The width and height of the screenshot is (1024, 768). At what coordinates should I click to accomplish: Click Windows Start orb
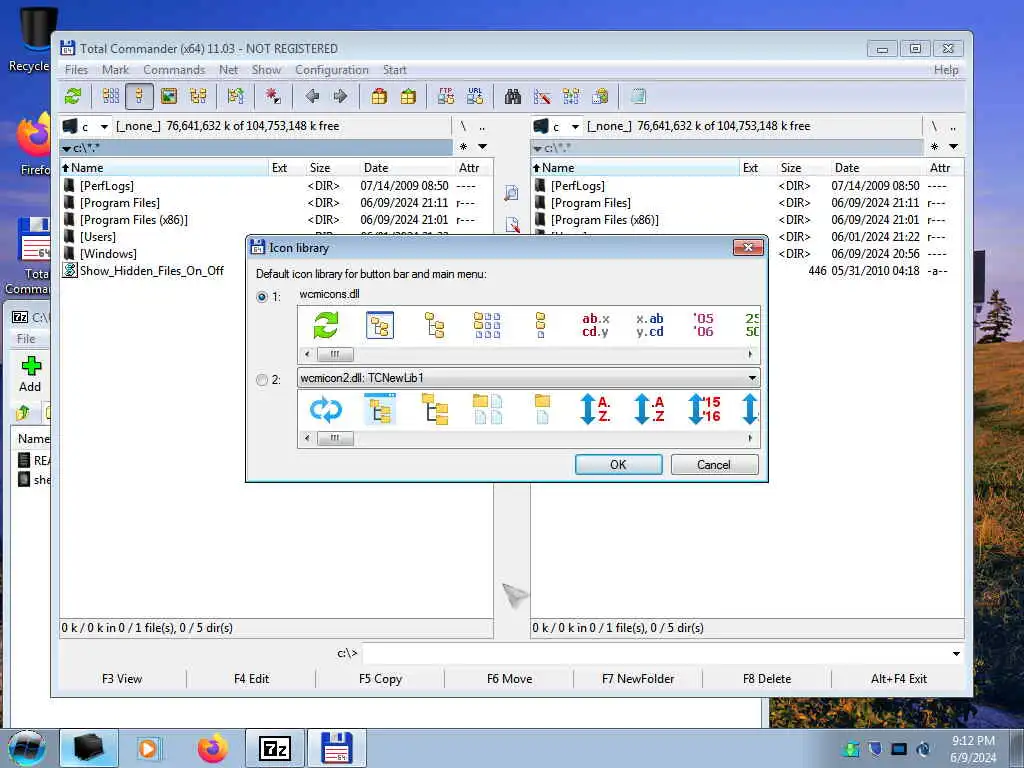pyautogui.click(x=27, y=748)
